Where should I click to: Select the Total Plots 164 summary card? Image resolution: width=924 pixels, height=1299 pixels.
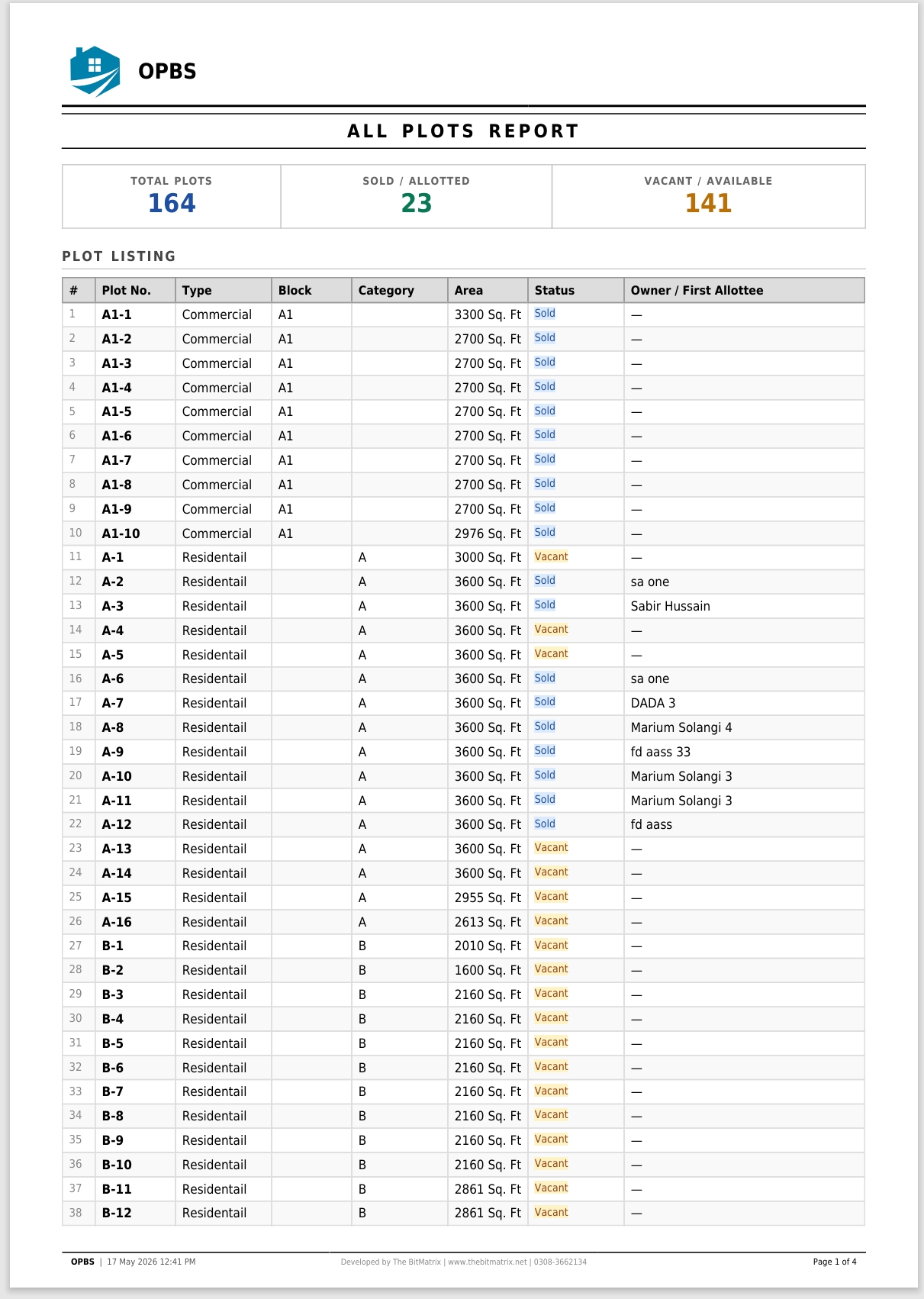coord(172,196)
